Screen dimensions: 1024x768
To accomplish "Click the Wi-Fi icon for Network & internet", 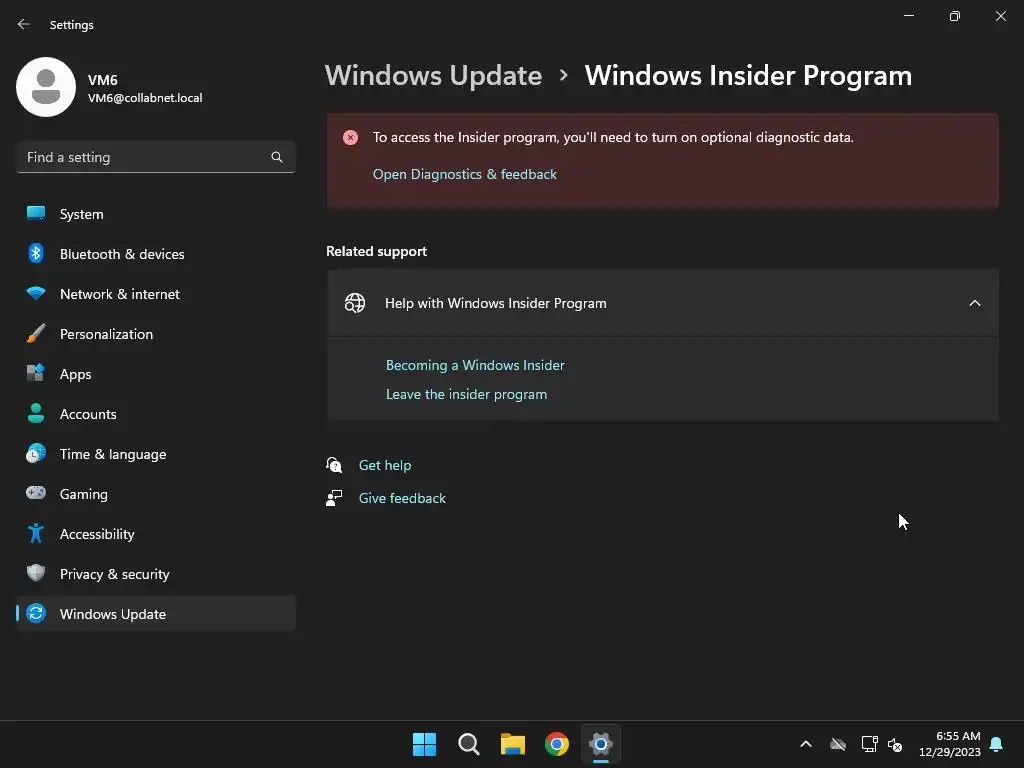I will click(36, 293).
